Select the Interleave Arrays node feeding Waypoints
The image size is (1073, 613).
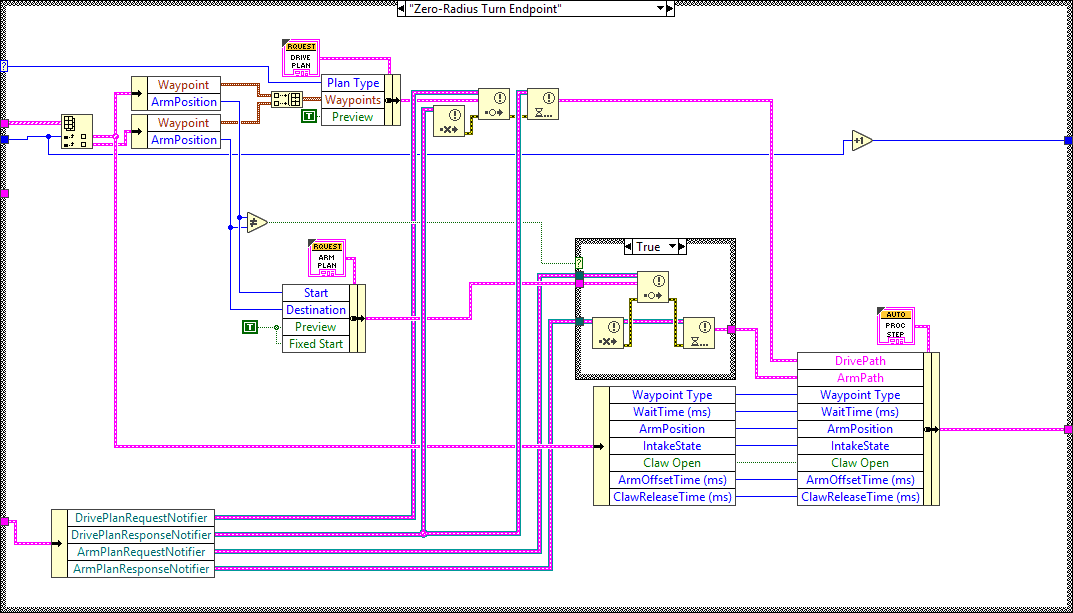coord(286,100)
